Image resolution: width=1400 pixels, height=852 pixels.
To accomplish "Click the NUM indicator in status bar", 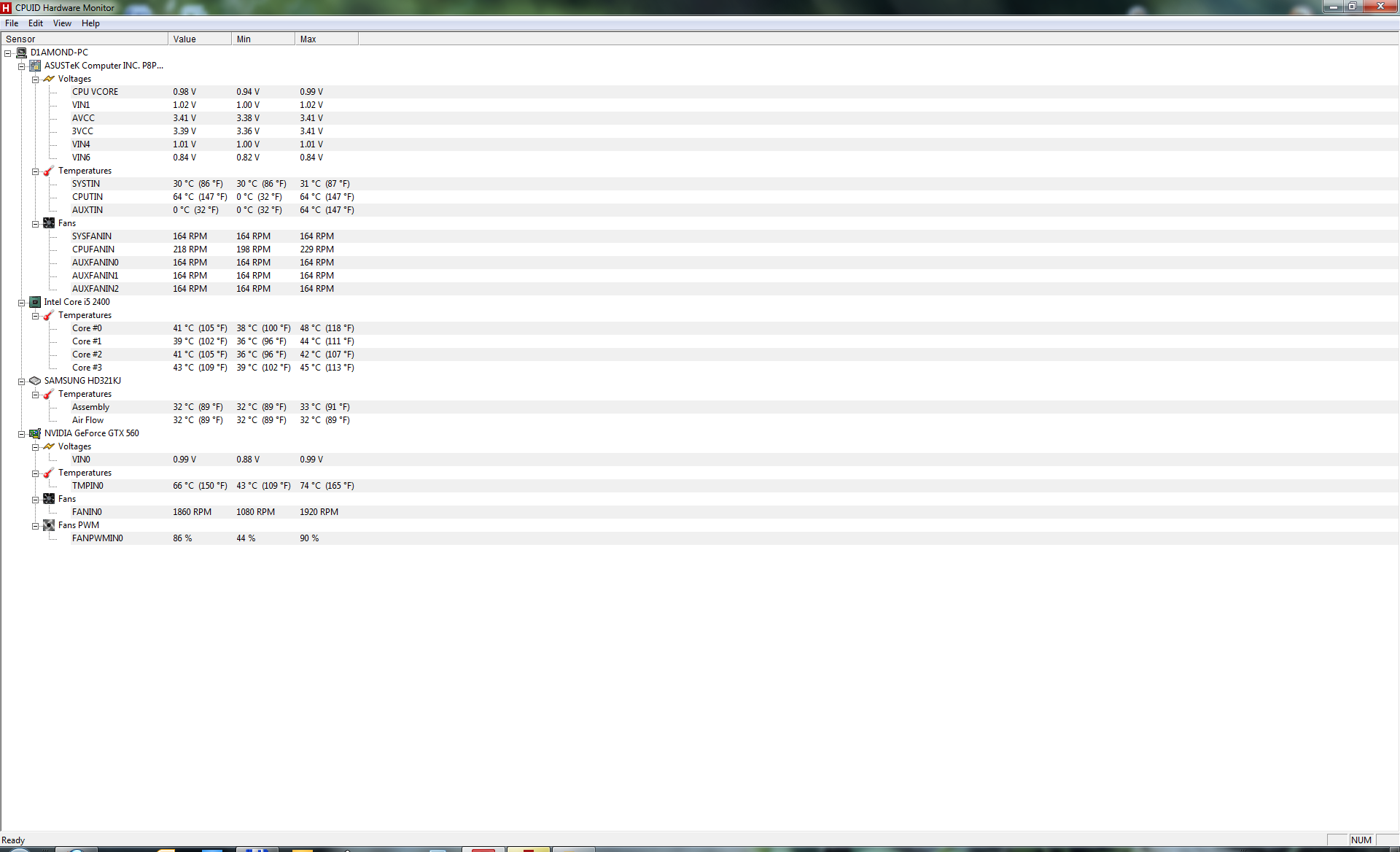I will click(1361, 840).
